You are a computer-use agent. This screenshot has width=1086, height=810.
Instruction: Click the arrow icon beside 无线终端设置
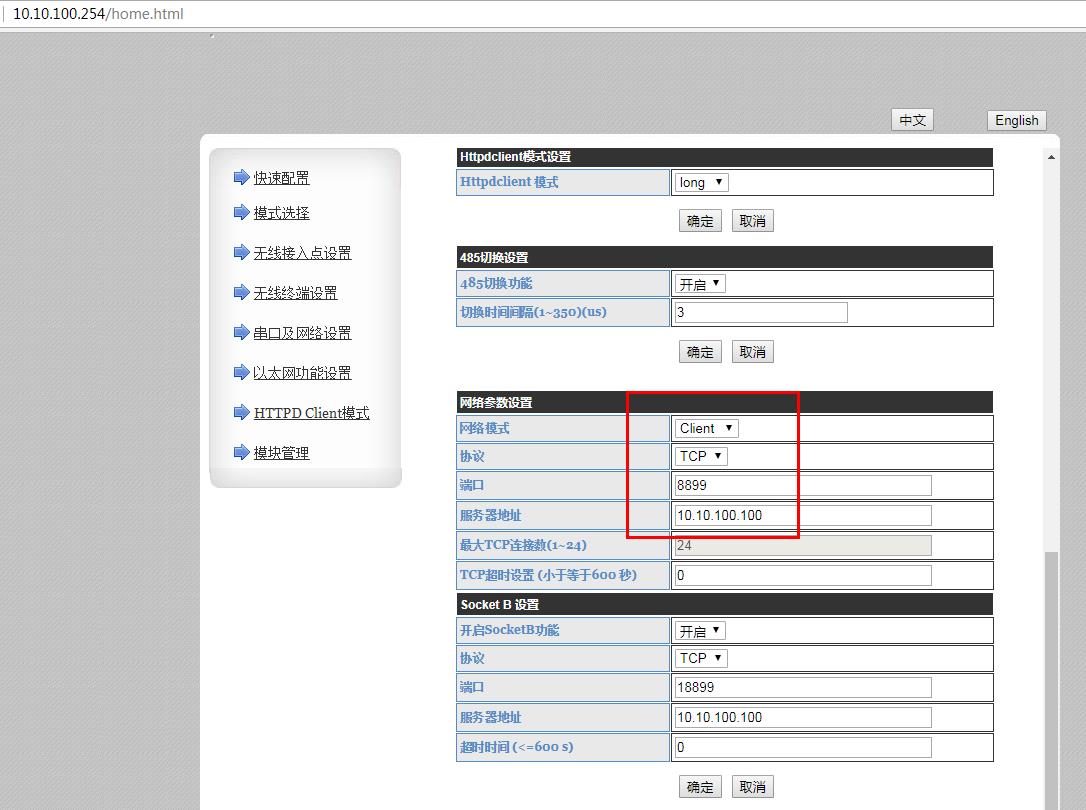(x=241, y=293)
